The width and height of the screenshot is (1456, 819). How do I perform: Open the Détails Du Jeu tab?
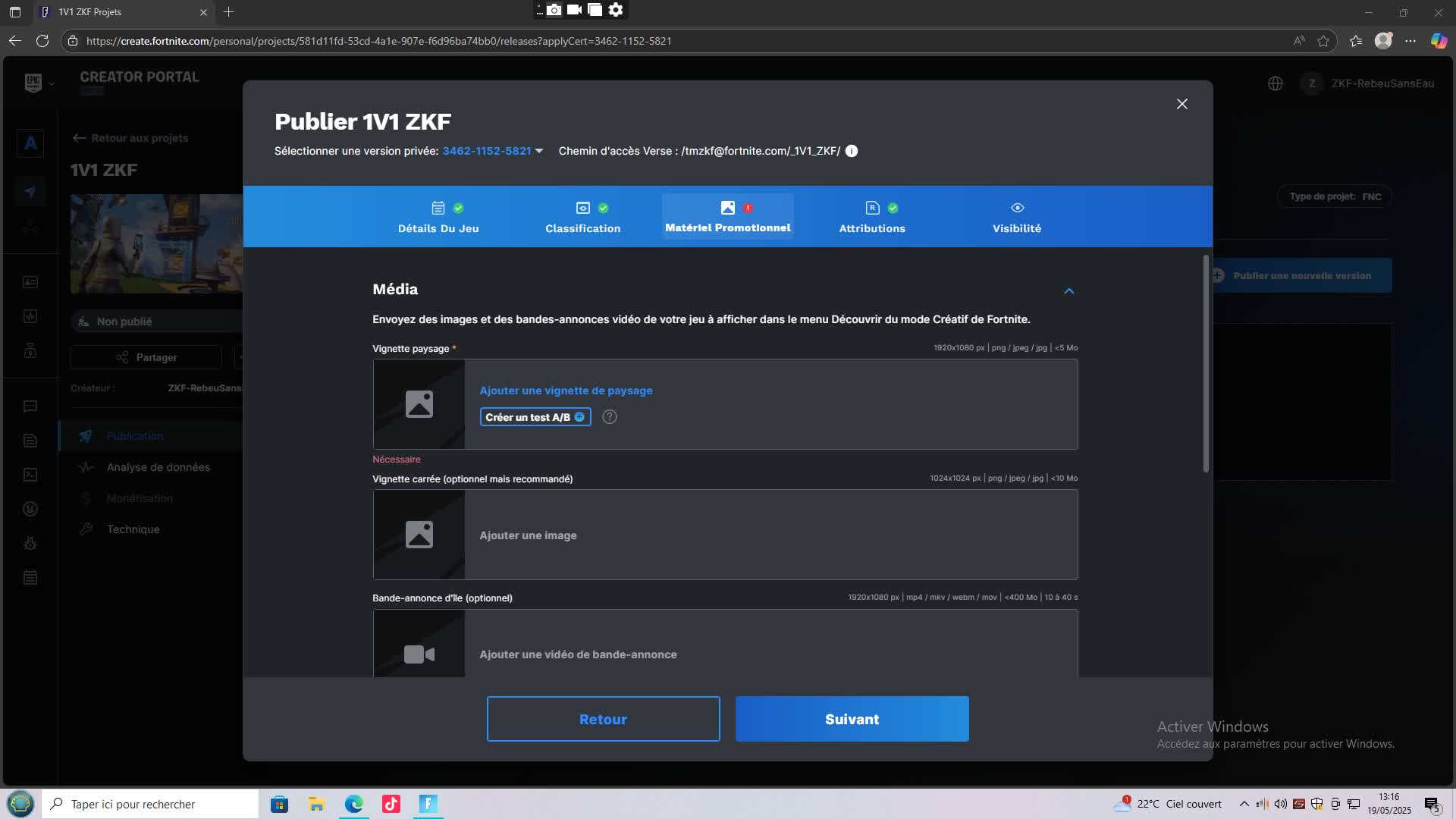pos(438,218)
